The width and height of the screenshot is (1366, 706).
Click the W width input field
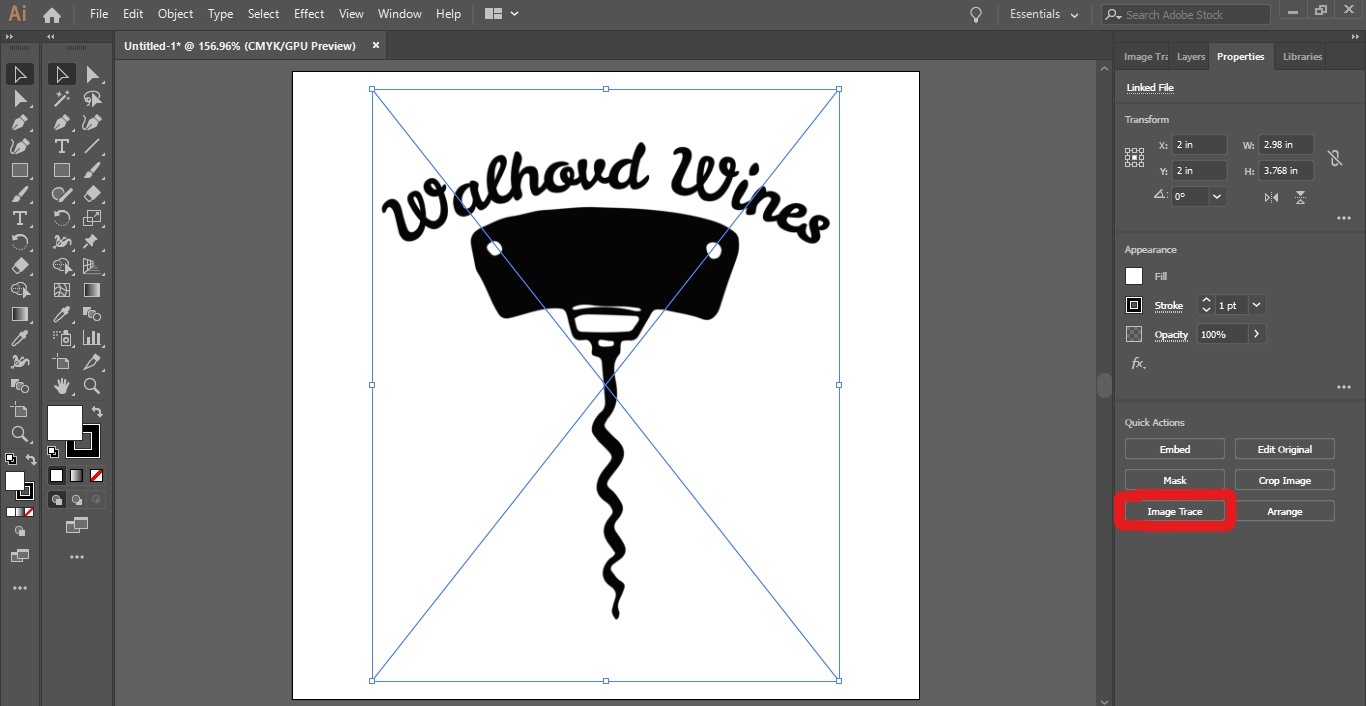click(x=1286, y=145)
